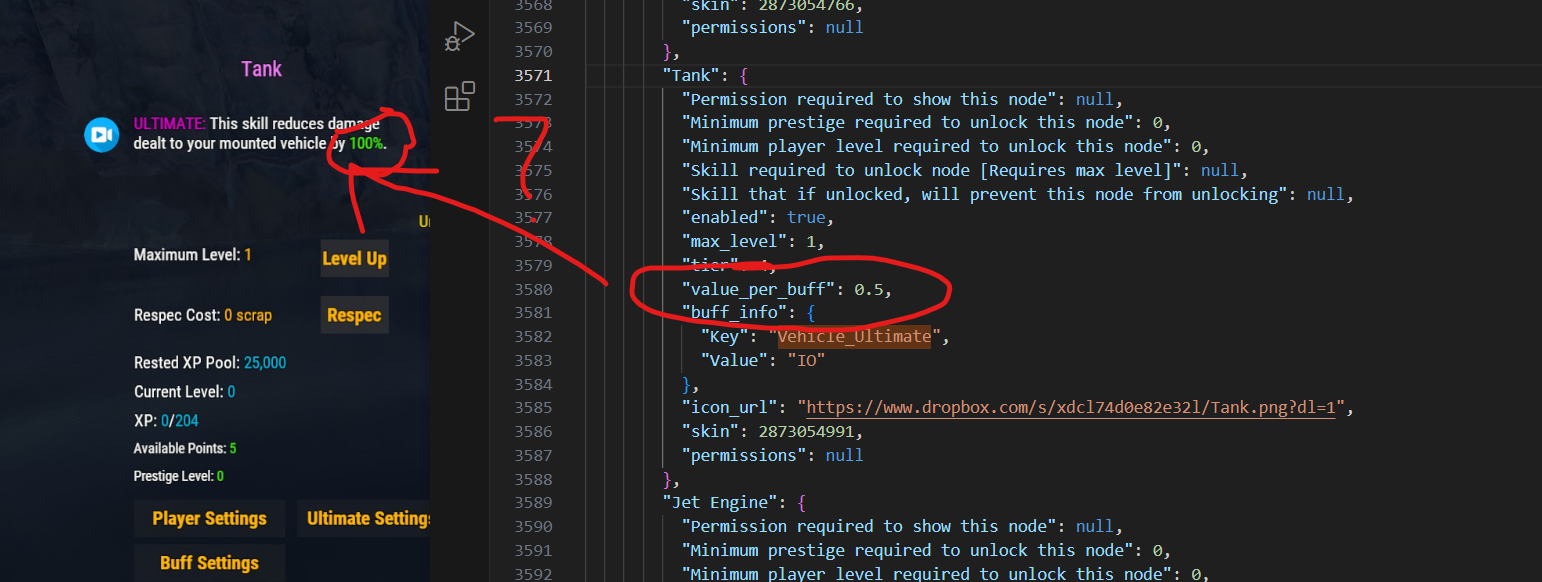
Task: Click line number 3589 beside Jet Engine
Action: tap(533, 503)
